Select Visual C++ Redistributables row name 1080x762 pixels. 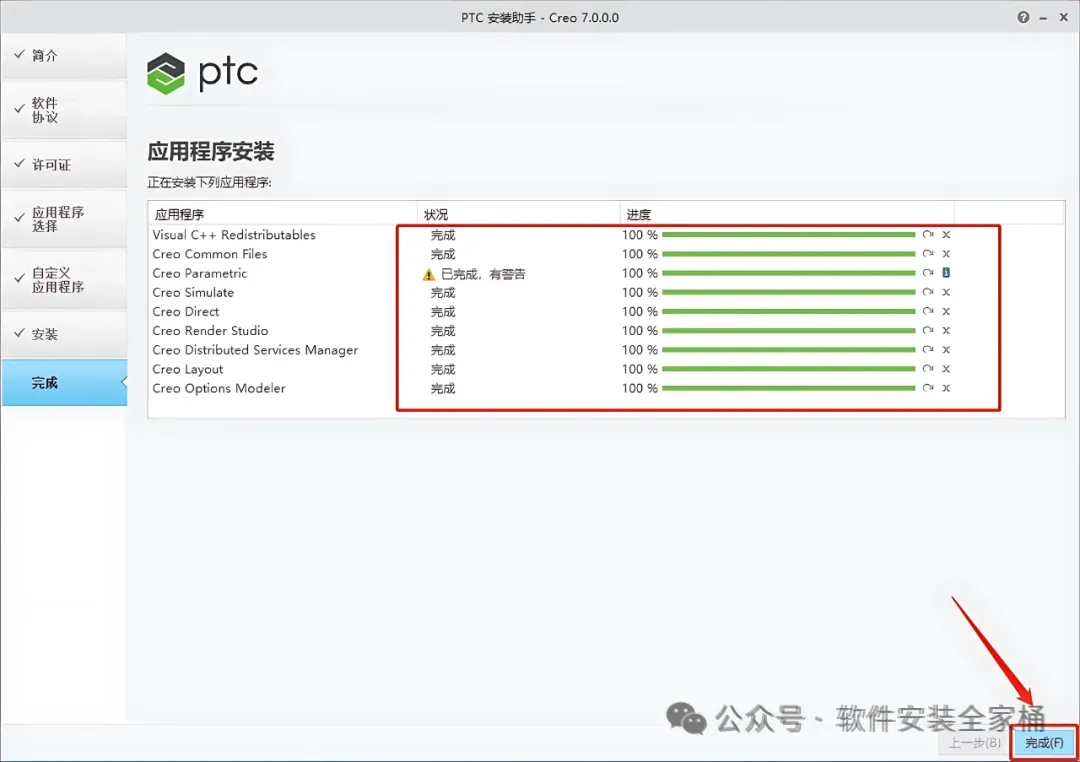coord(234,235)
